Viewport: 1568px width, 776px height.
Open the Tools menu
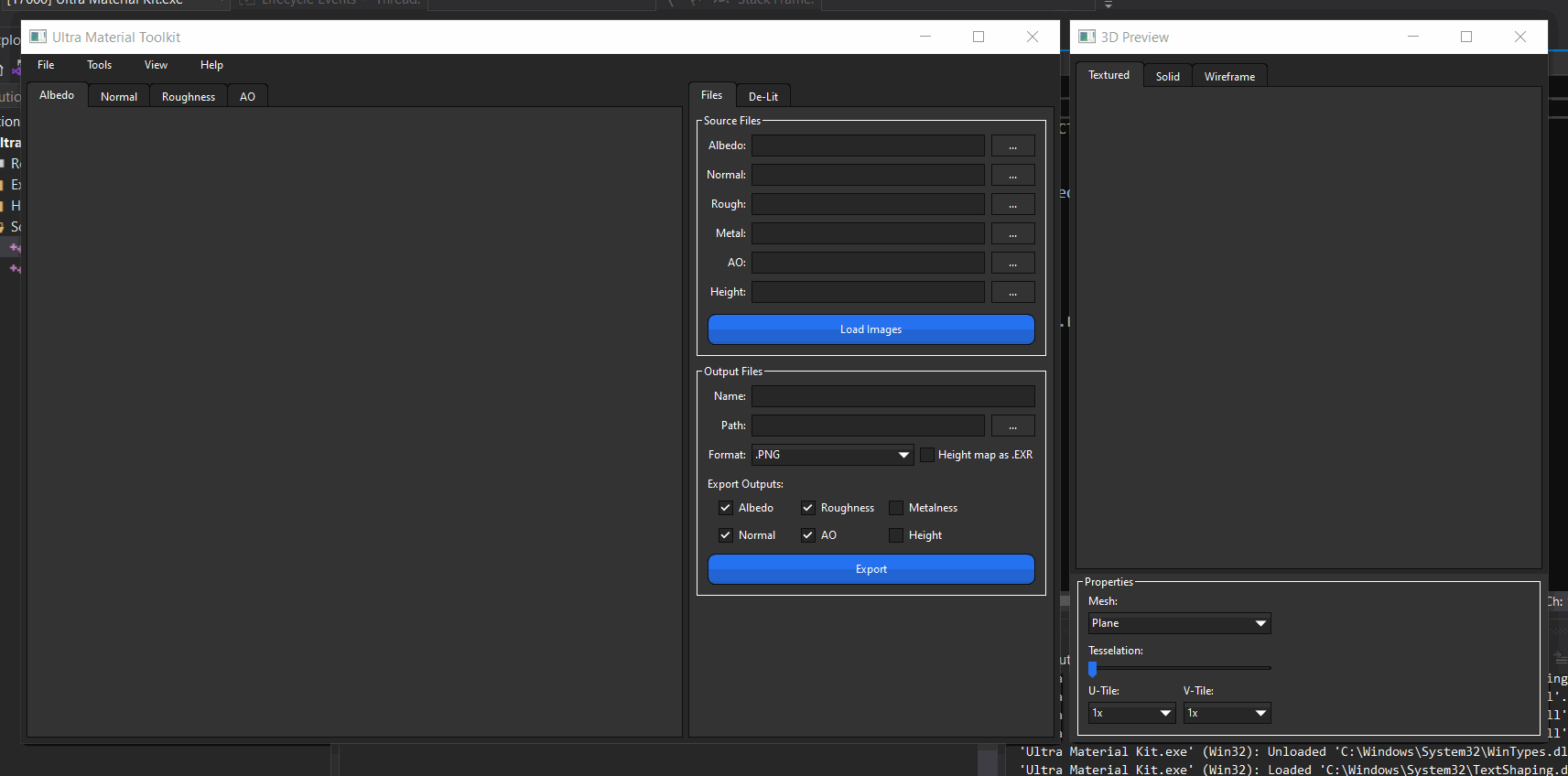[99, 65]
